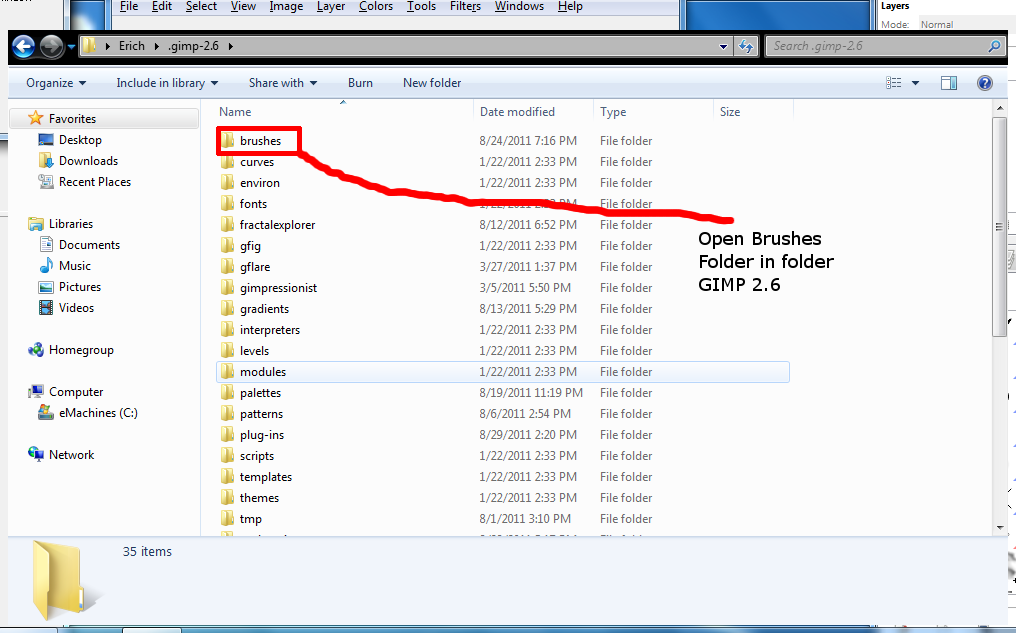The image size is (1016, 633).
Task: Click the gimpressionist folder icon
Action: coord(227,288)
